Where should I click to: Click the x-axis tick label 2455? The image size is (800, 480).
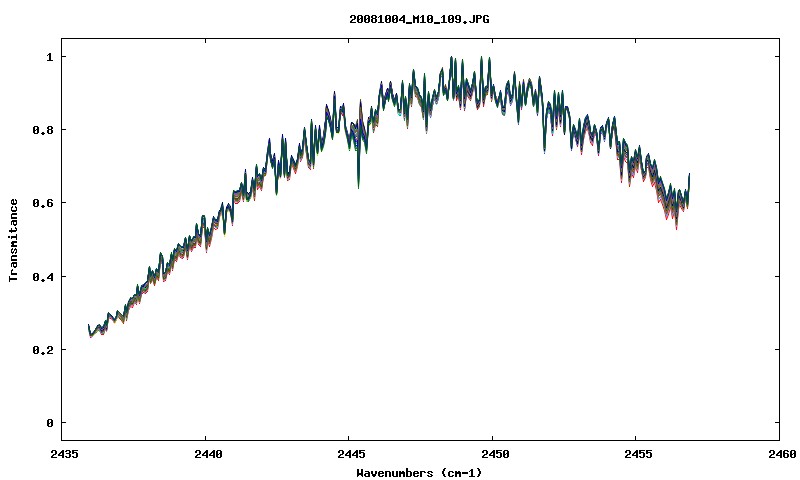(x=639, y=454)
